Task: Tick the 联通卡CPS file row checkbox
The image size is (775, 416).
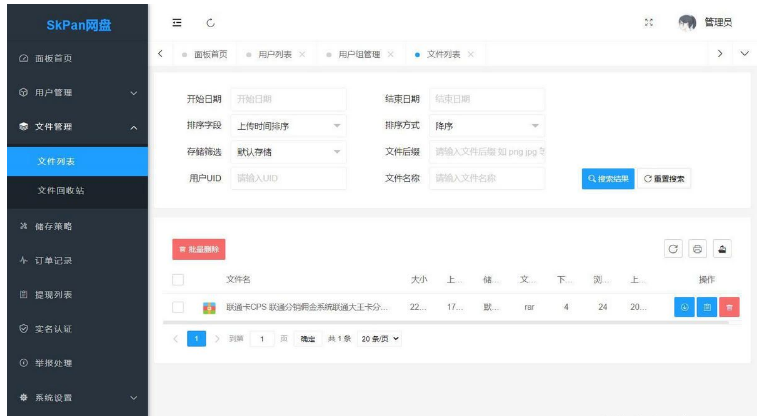Action: (178, 307)
